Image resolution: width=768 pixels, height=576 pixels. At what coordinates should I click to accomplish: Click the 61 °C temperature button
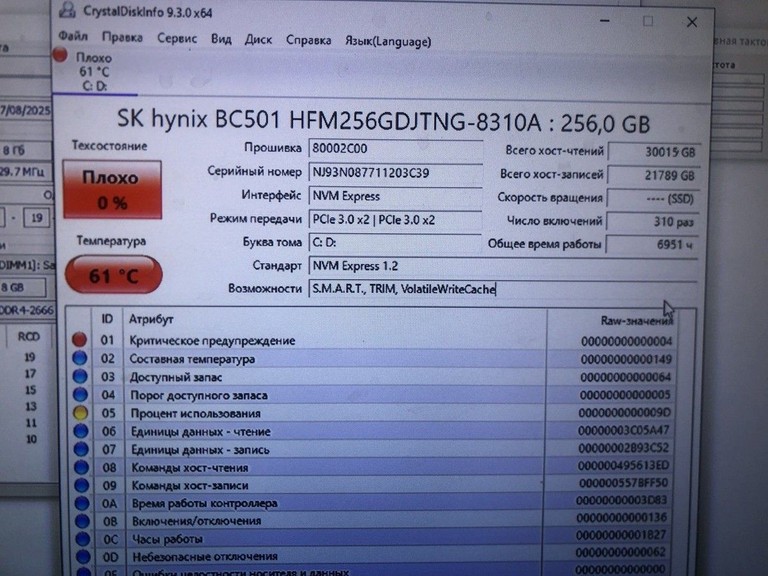(x=114, y=275)
